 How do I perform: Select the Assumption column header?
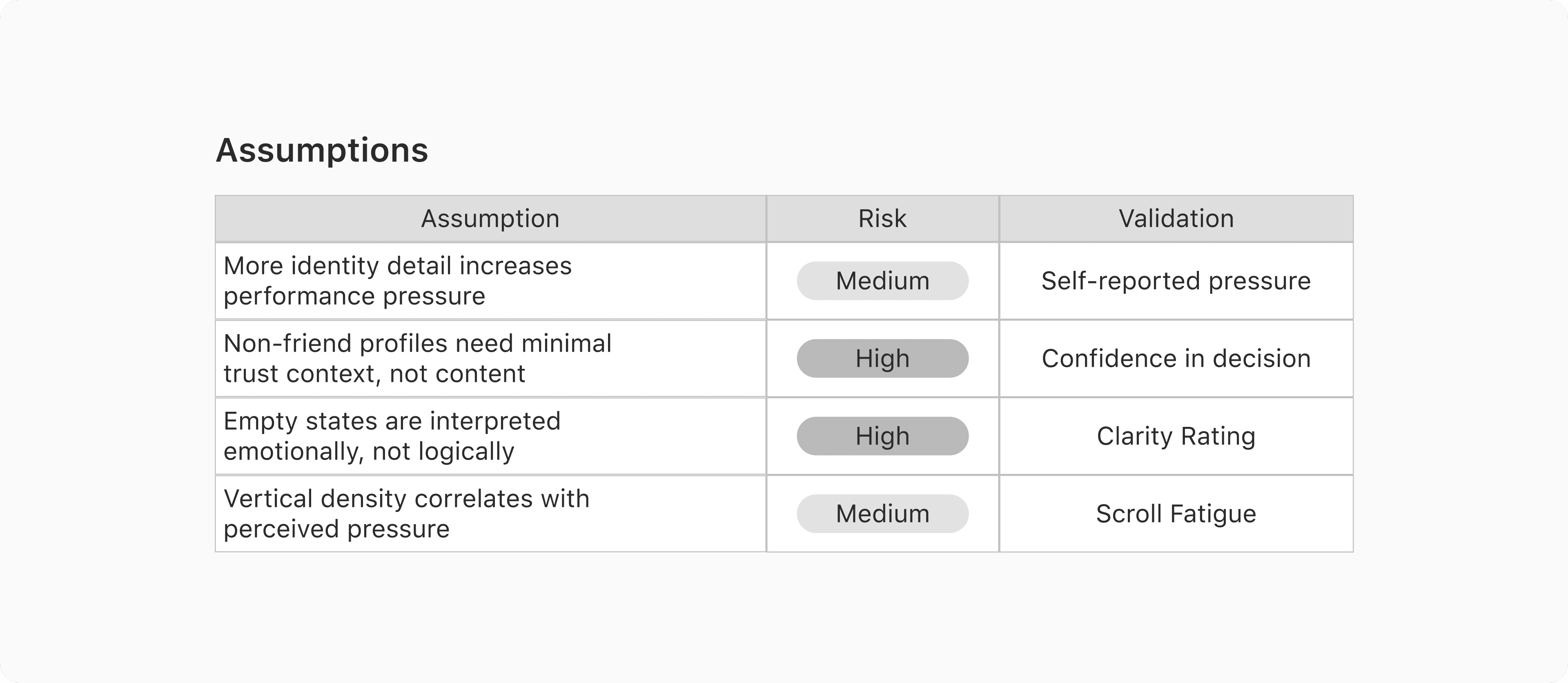[x=490, y=219]
